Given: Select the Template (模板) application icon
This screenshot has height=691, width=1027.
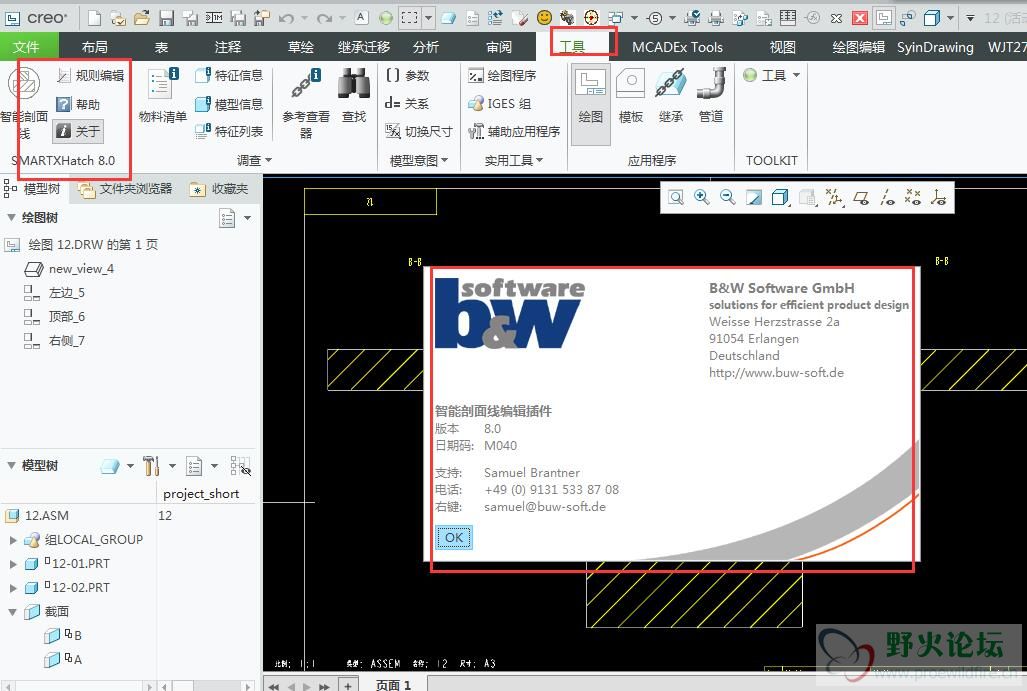Looking at the screenshot, I should (631, 96).
